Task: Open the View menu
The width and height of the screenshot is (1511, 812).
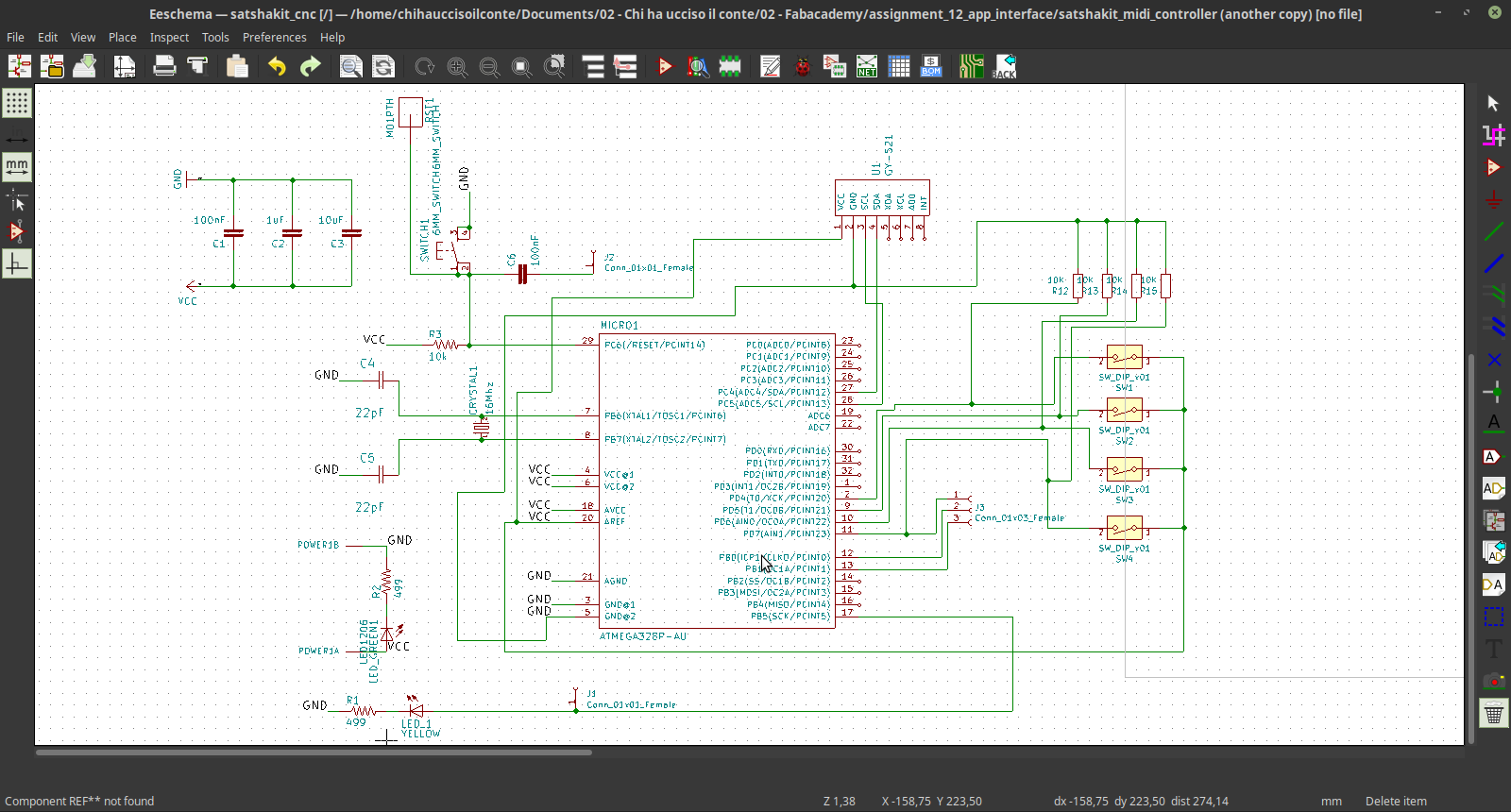Action: click(83, 37)
